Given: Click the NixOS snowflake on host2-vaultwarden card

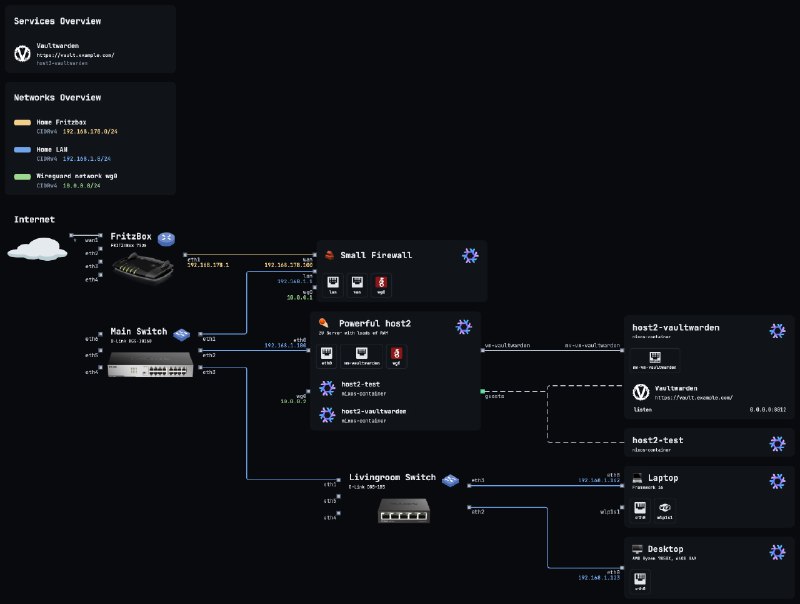Looking at the screenshot, I should click(777, 331).
